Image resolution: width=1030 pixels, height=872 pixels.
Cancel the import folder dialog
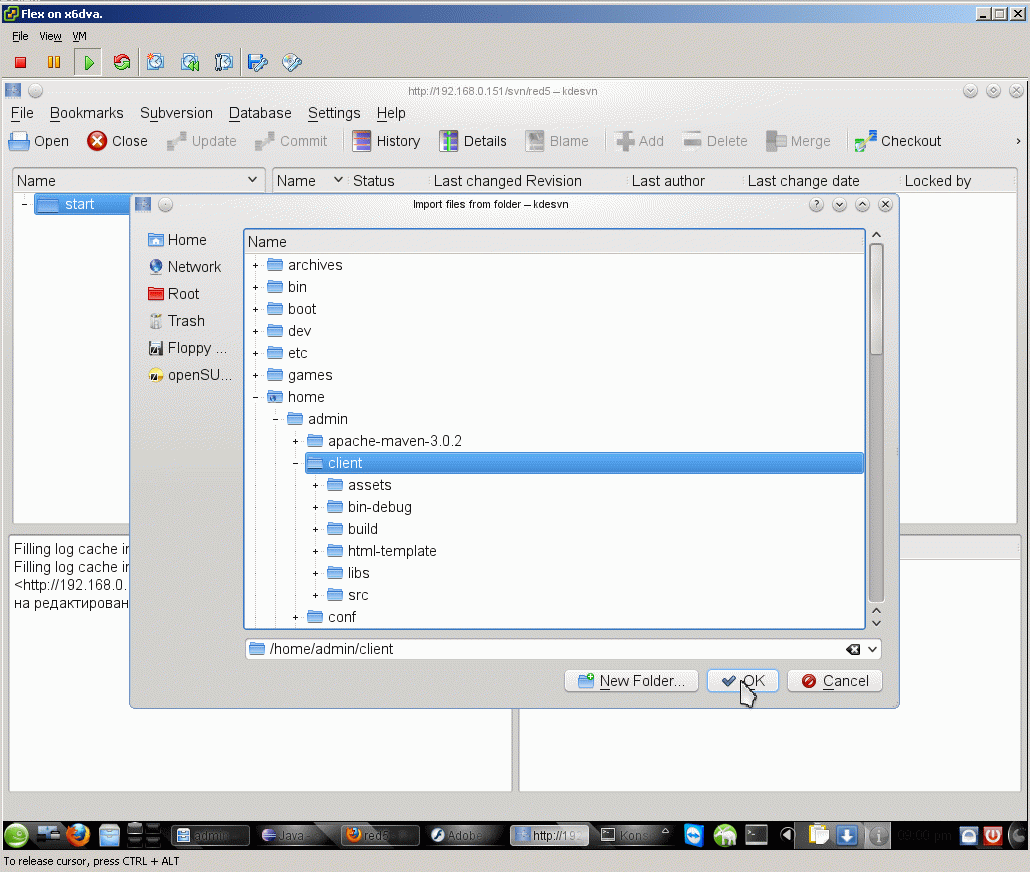pos(835,681)
